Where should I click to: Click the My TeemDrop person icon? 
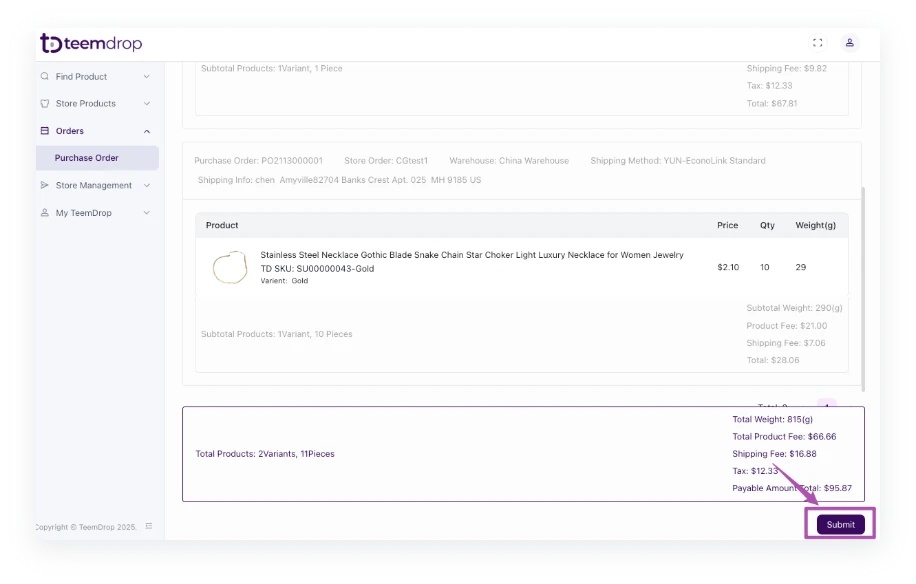tap(44, 213)
